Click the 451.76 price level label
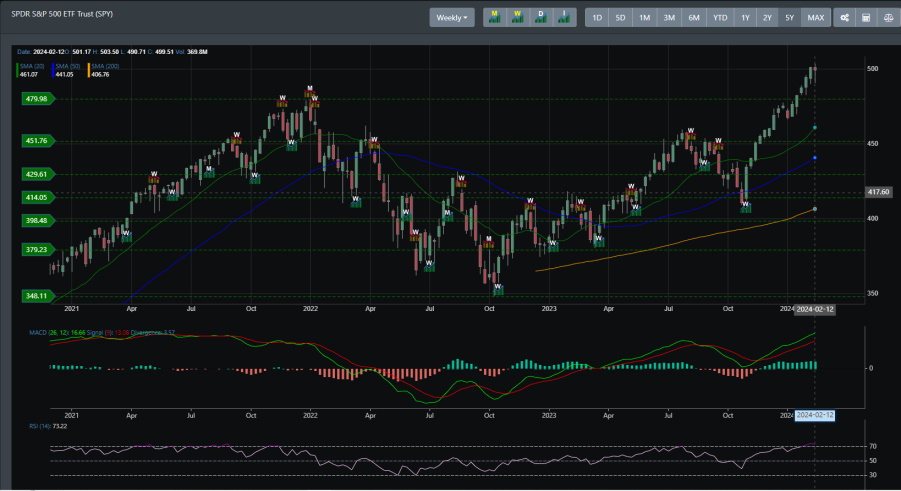The height and width of the screenshot is (491, 901). pyautogui.click(x=37, y=140)
